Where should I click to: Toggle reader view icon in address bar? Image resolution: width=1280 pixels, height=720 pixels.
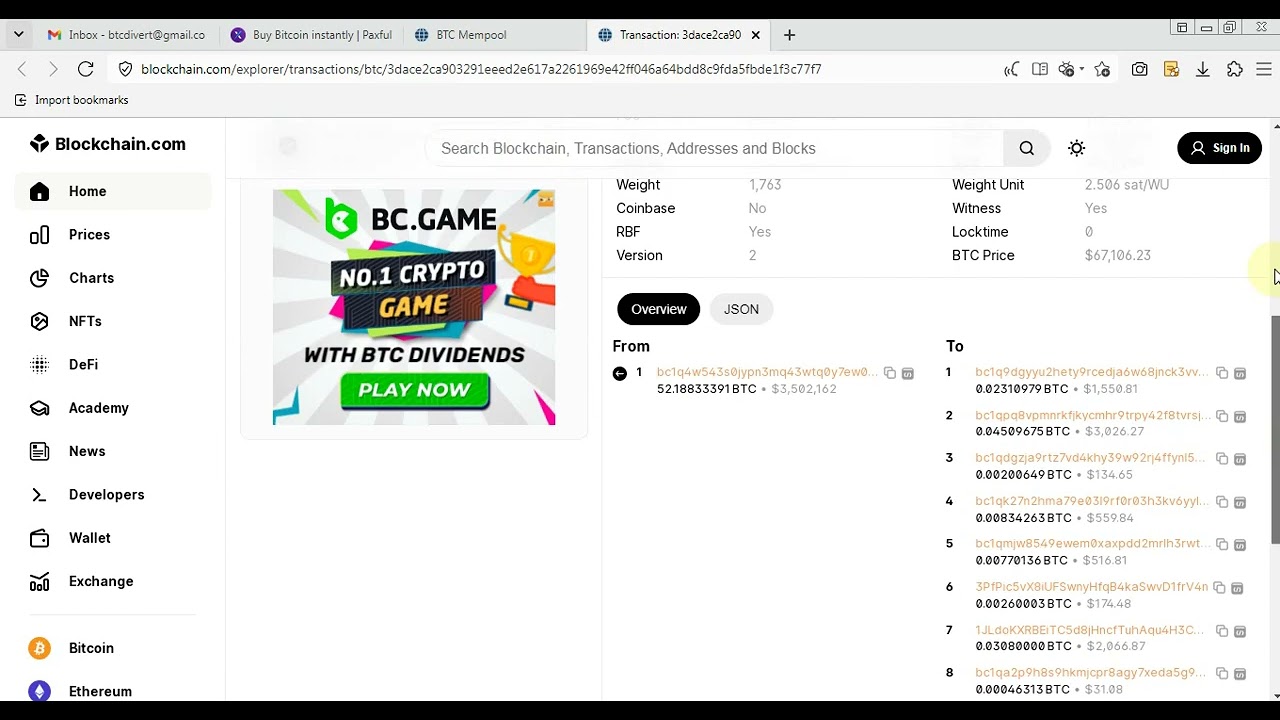[1040, 69]
